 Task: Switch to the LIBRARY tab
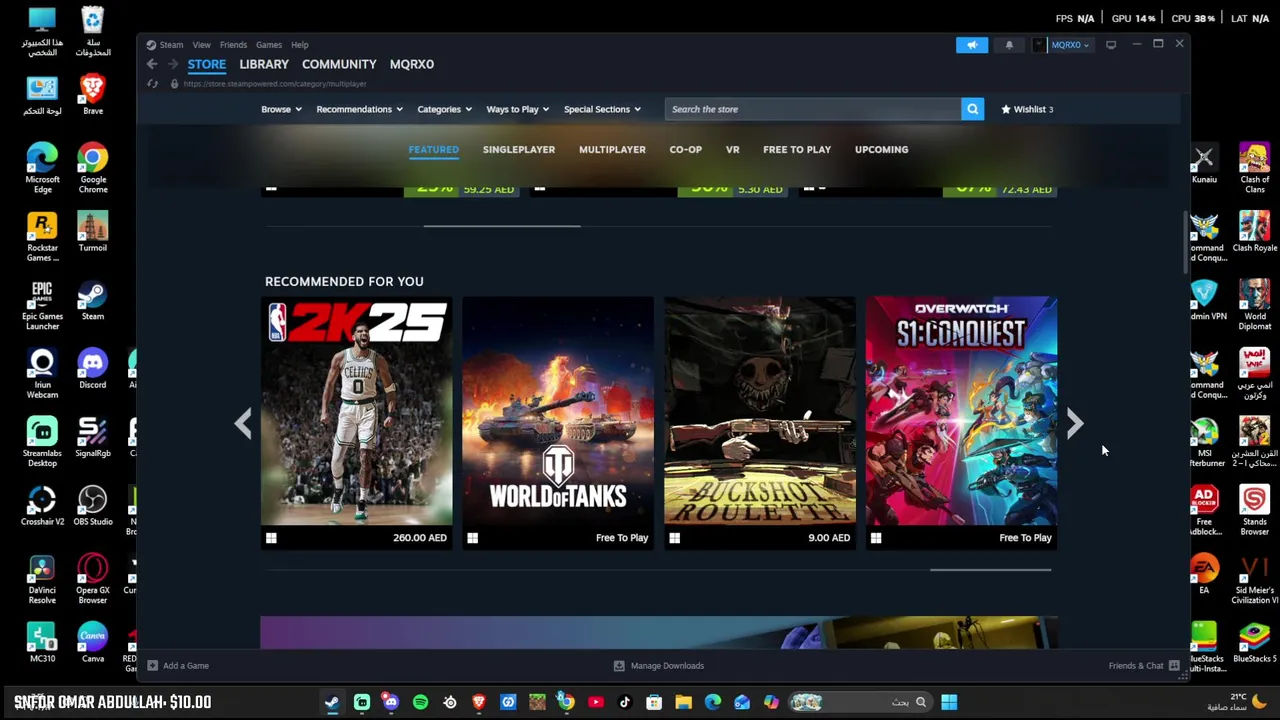[x=264, y=64]
